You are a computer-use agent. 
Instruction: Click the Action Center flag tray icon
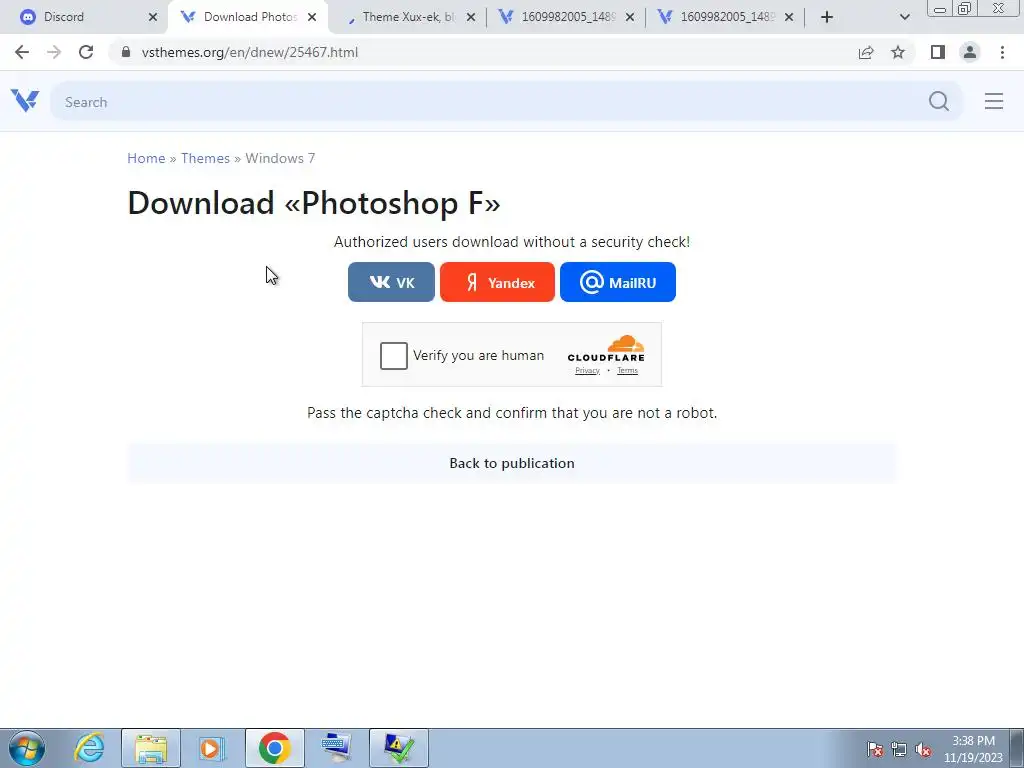875,749
